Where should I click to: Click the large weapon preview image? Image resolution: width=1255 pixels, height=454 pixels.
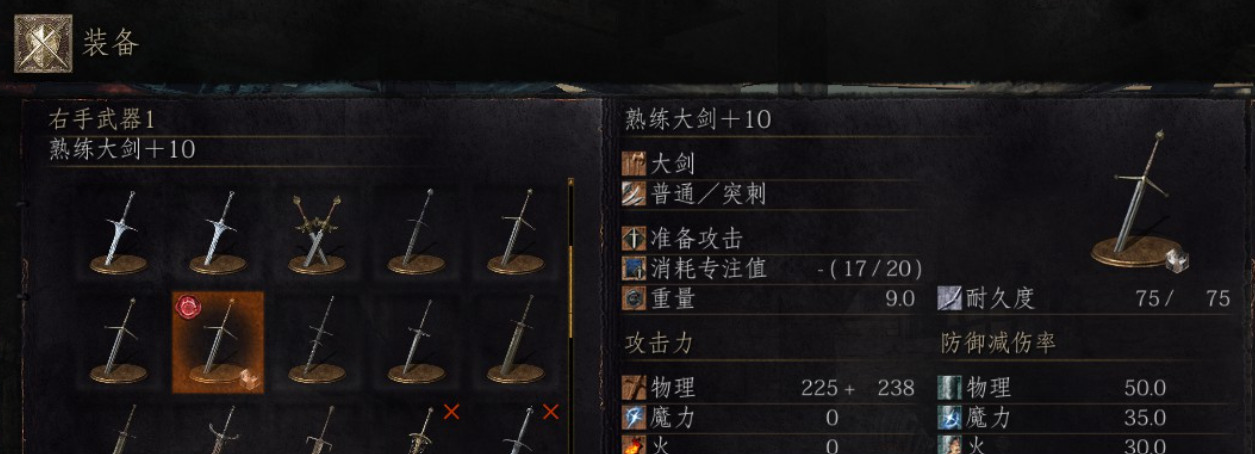point(1138,200)
